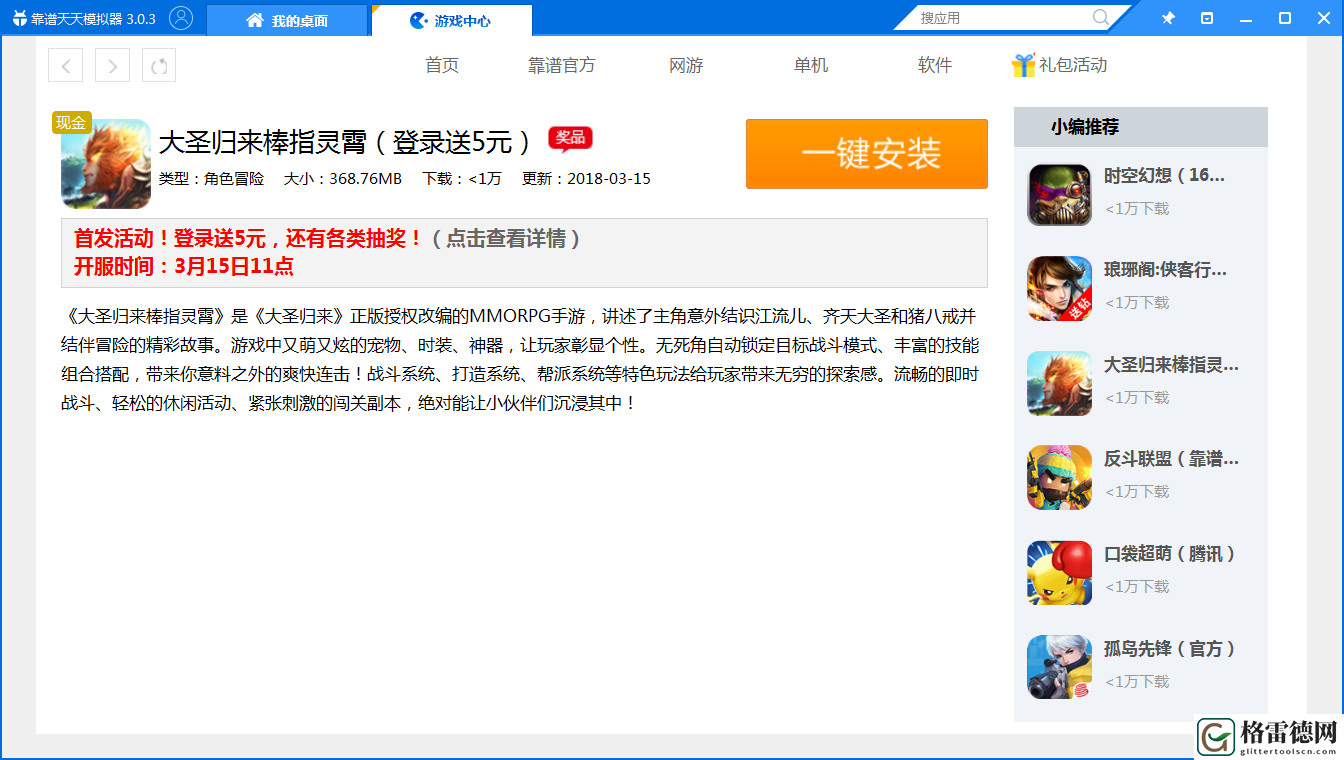The image size is (1344, 760).
Task: Open the 软件 navigation item
Action: click(x=935, y=65)
